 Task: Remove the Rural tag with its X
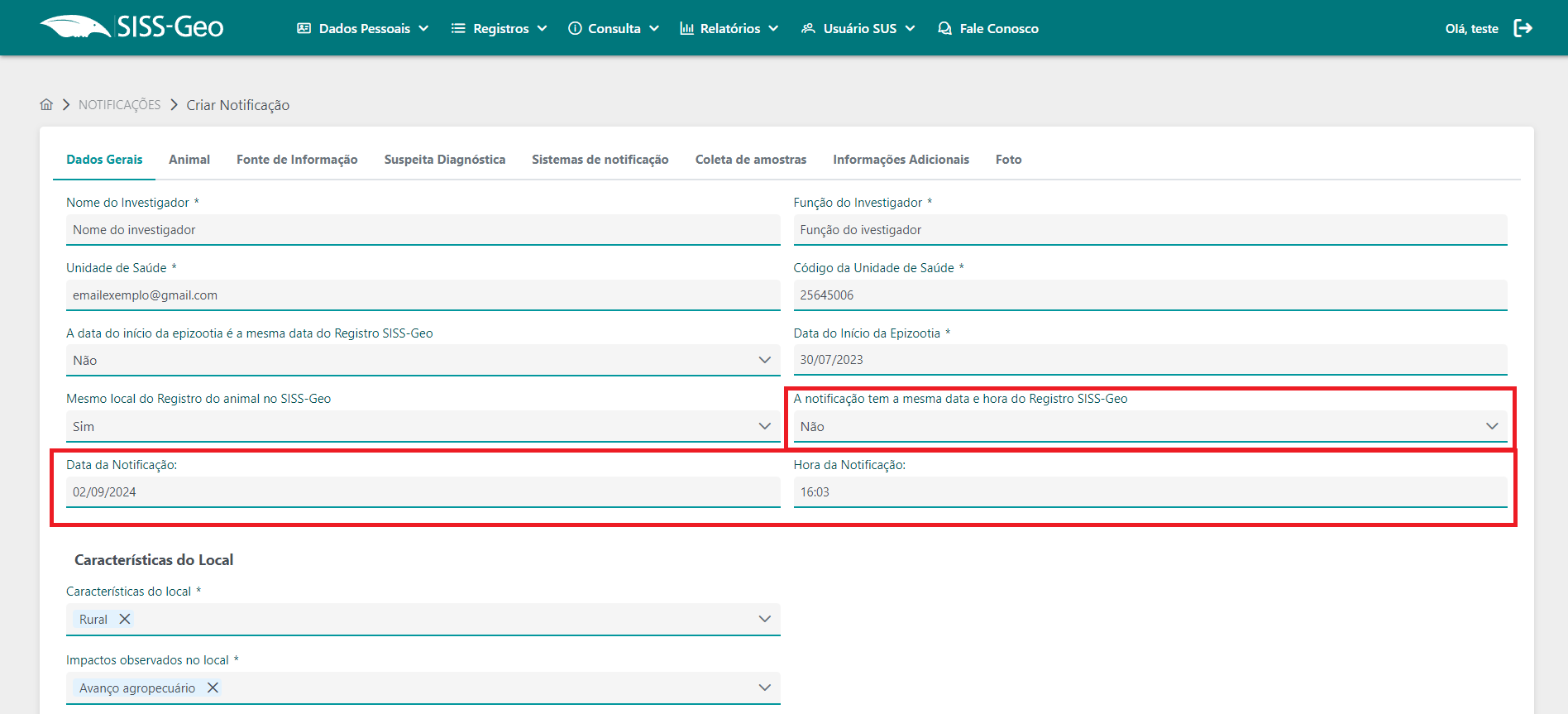tap(125, 619)
